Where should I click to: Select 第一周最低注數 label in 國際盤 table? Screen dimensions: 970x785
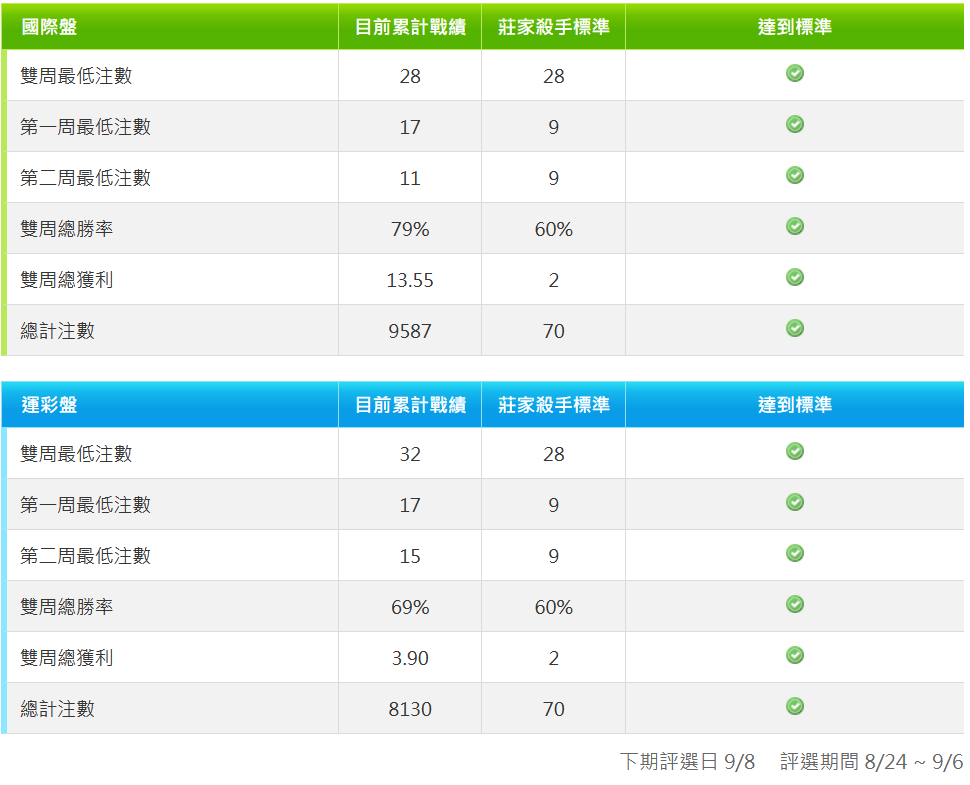coord(85,127)
